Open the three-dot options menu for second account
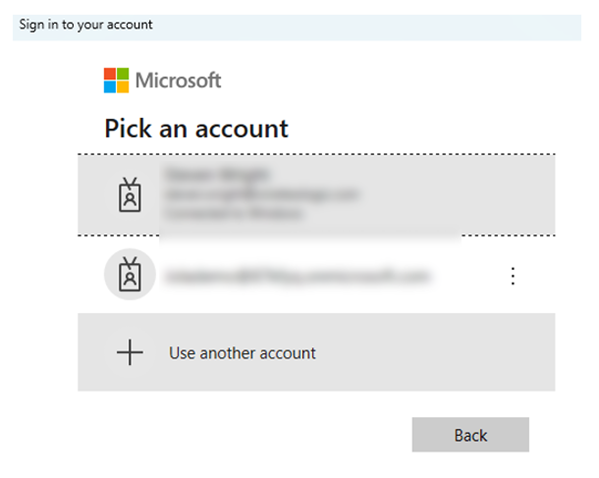 point(513,276)
